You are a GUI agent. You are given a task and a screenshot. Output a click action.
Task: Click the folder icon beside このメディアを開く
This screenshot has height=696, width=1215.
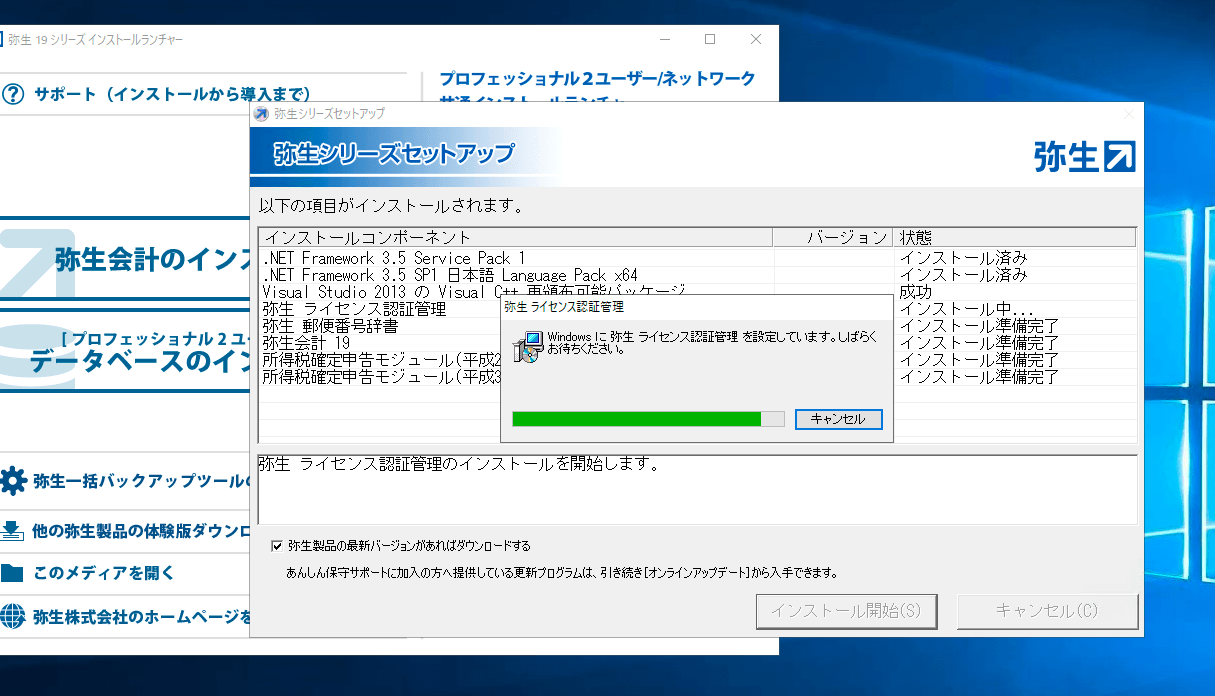click(x=12, y=573)
